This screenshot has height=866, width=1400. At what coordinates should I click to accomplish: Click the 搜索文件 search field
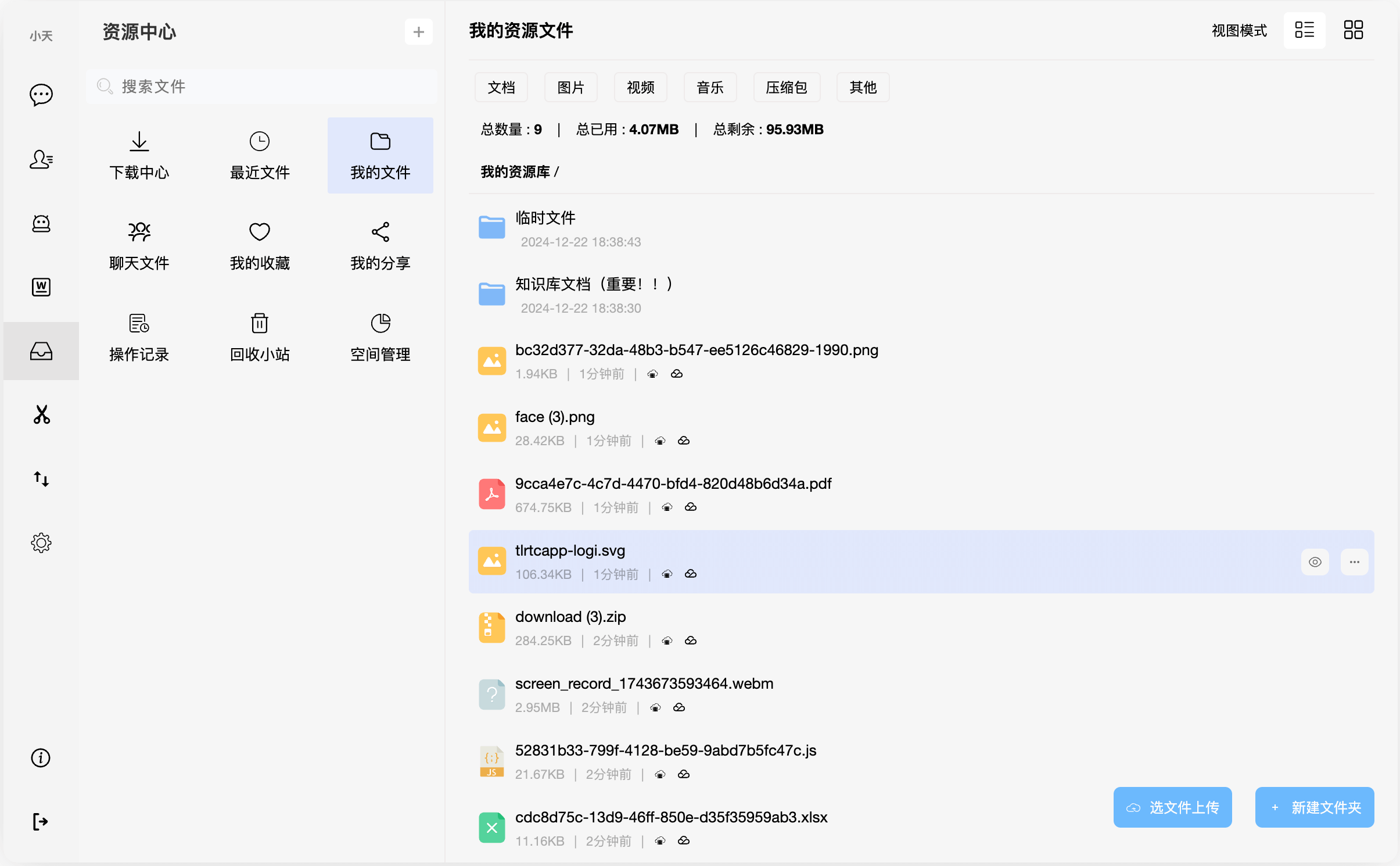point(261,87)
